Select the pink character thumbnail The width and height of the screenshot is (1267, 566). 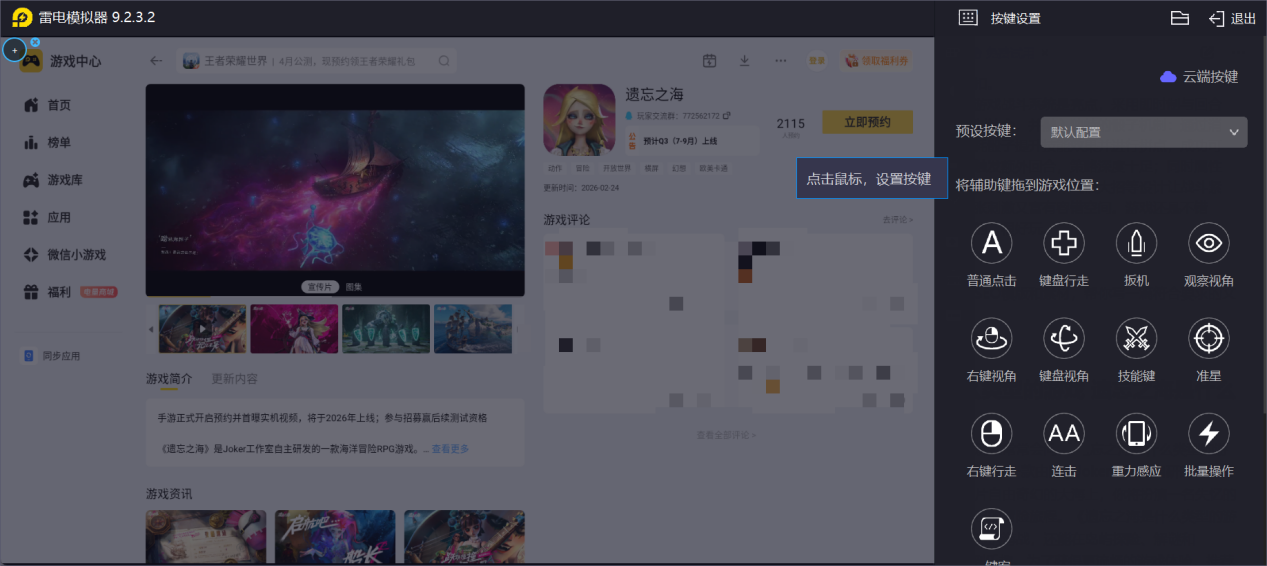pos(294,329)
